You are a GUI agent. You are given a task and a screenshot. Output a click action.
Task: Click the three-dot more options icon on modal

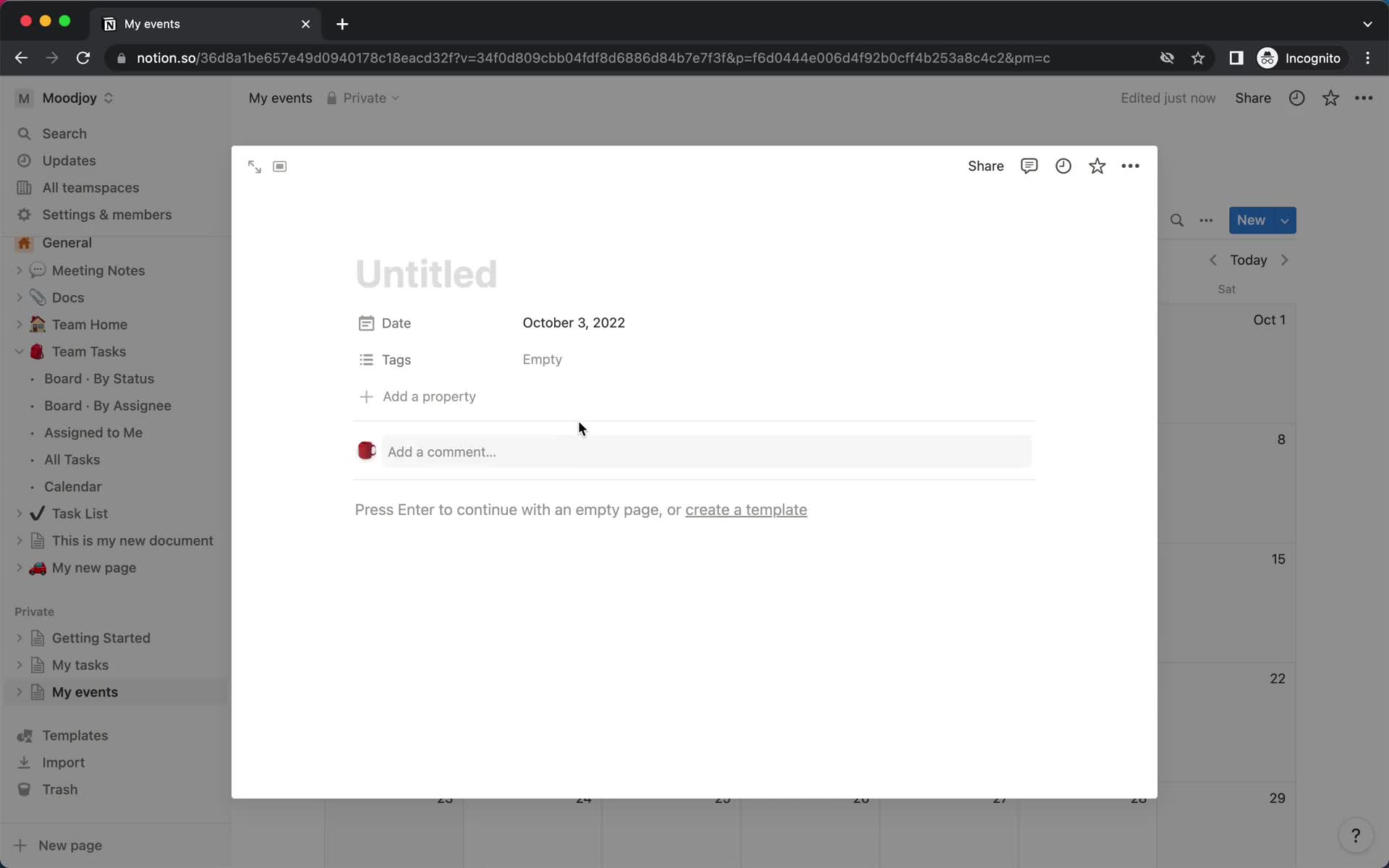pos(1131,166)
